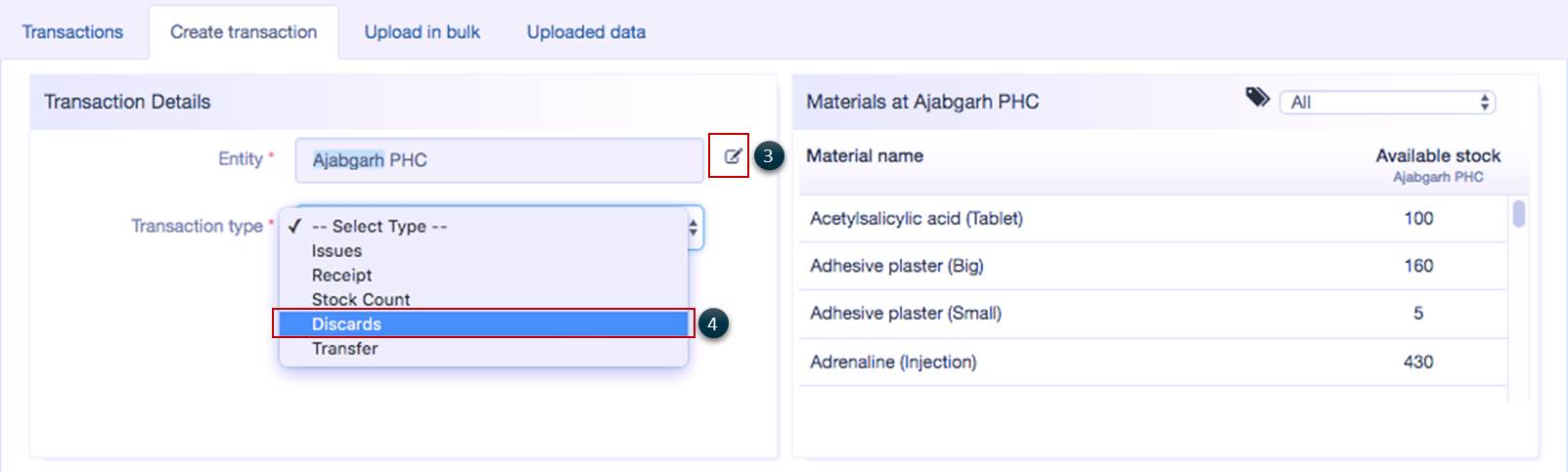Viewport: 1568px width, 472px height.
Task: Click the Create transaction tab
Action: [x=244, y=32]
